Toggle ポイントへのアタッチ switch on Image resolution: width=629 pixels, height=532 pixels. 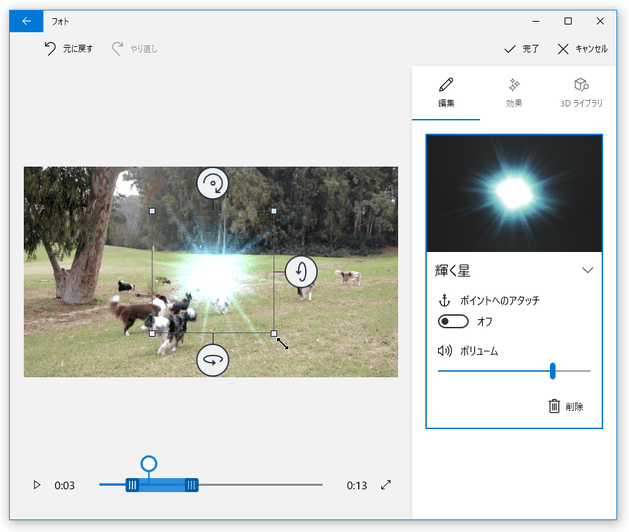(x=453, y=321)
